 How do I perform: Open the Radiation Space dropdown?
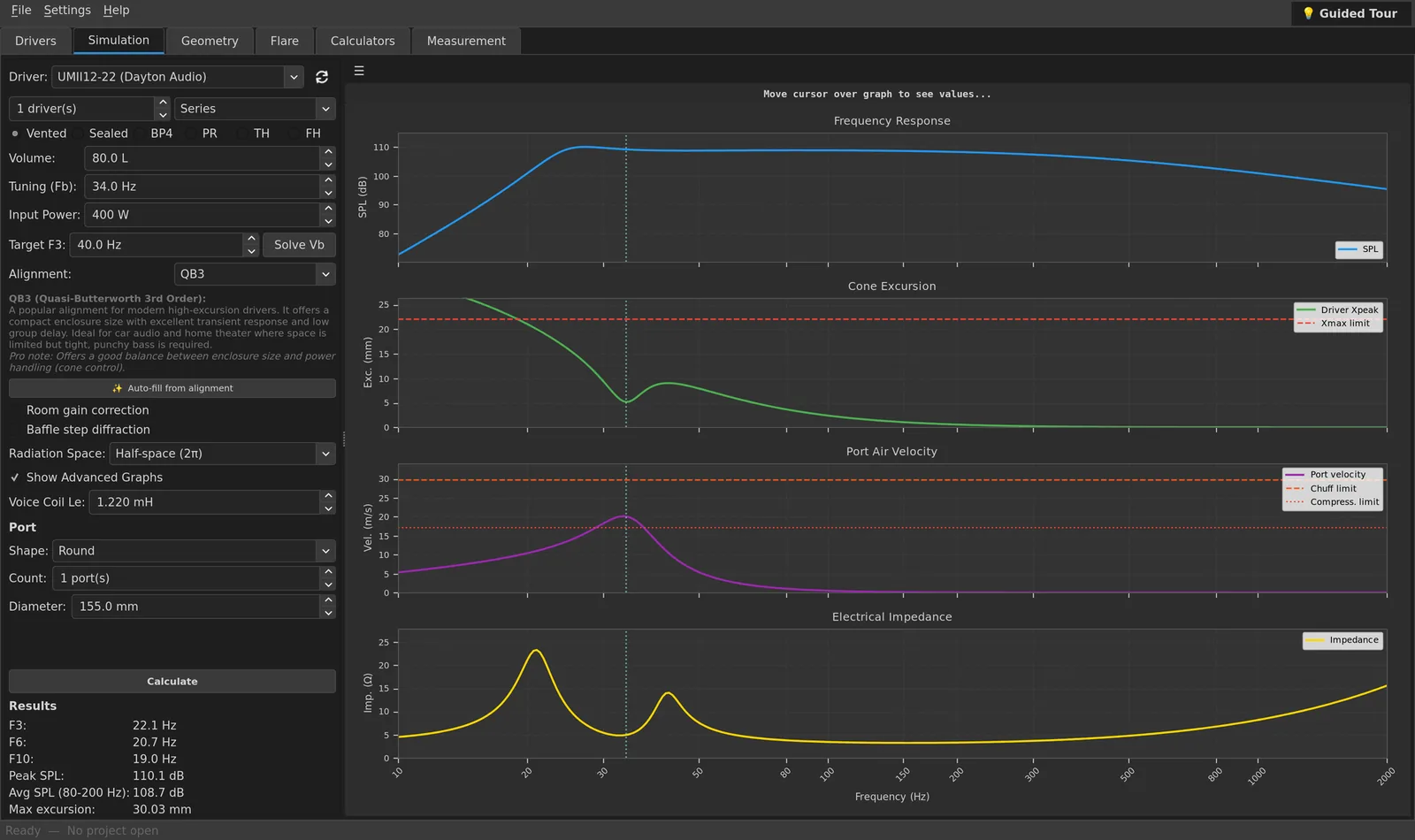222,454
